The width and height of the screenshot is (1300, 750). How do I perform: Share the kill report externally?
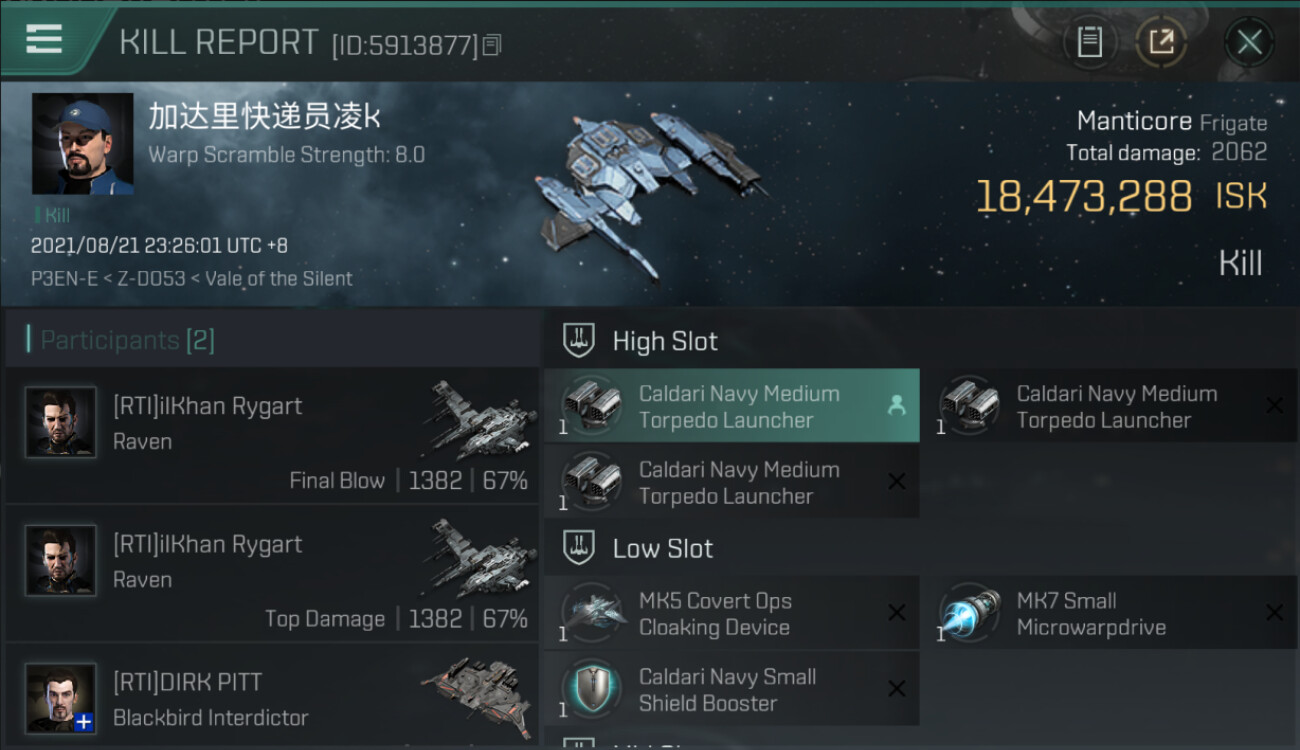pos(1161,42)
